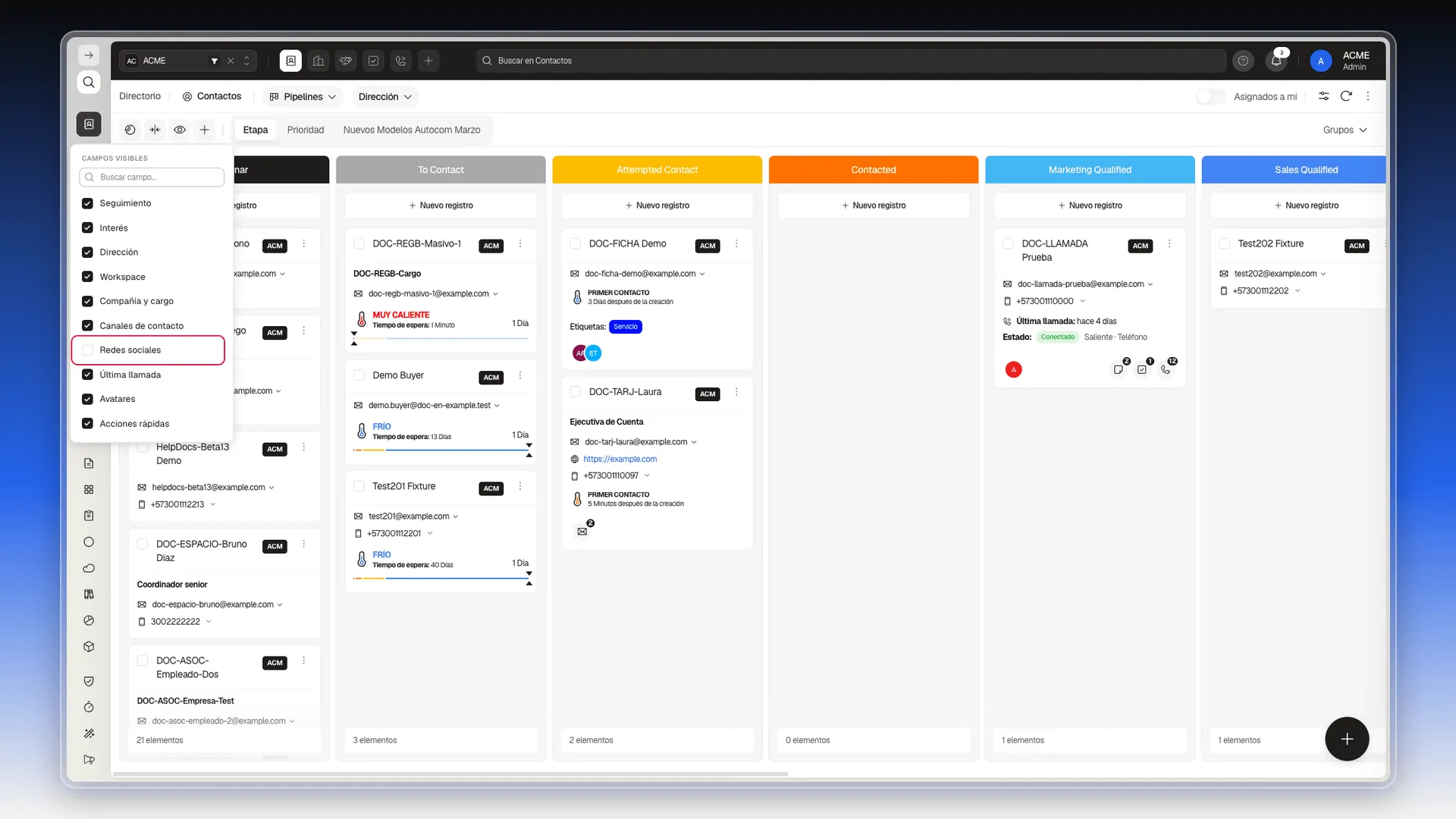
Task: Expand sidebar with the arrow icon
Action: click(x=89, y=55)
